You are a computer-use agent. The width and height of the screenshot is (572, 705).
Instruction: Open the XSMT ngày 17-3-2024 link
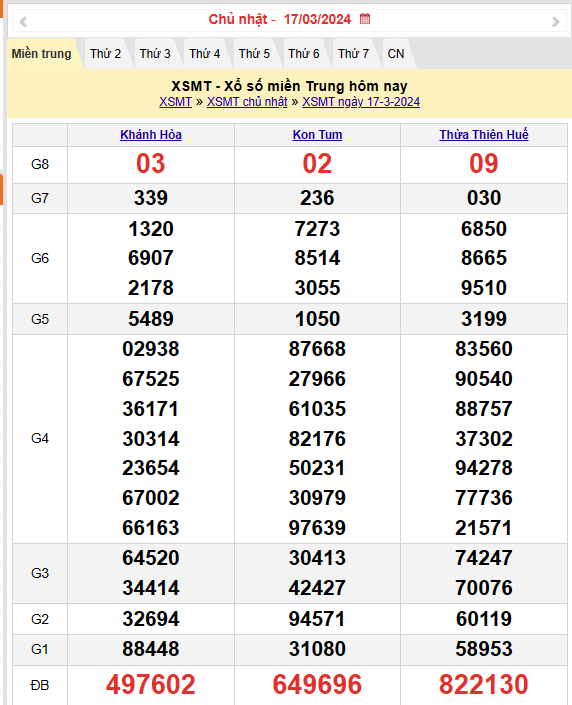click(x=361, y=102)
